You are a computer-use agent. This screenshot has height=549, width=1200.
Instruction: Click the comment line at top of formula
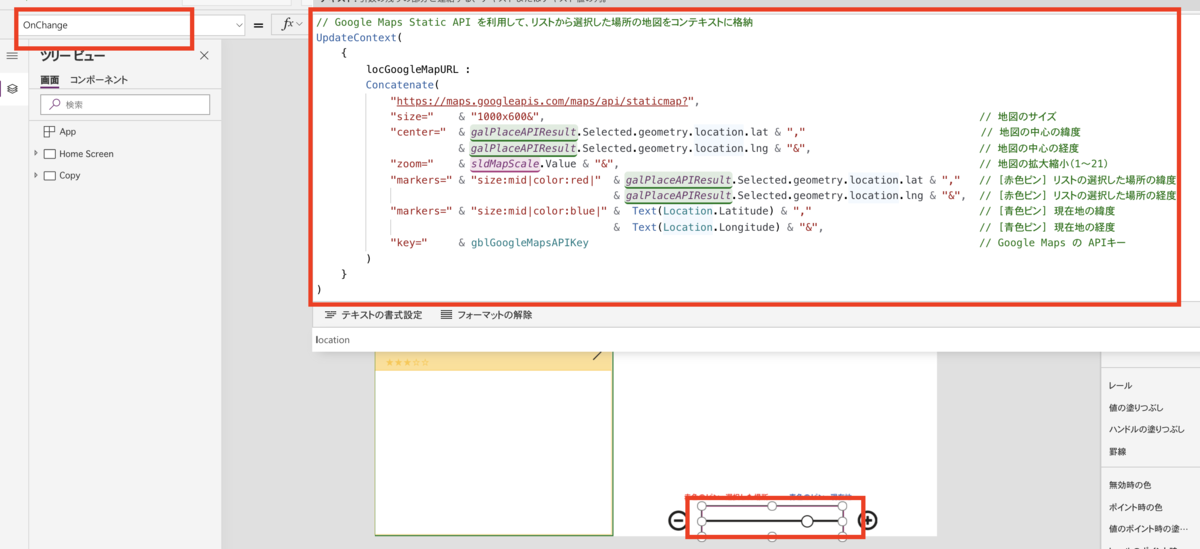point(534,22)
